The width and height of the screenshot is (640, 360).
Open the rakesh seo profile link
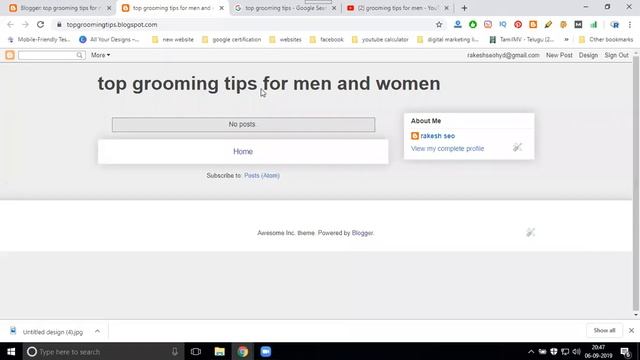pyautogui.click(x=438, y=136)
